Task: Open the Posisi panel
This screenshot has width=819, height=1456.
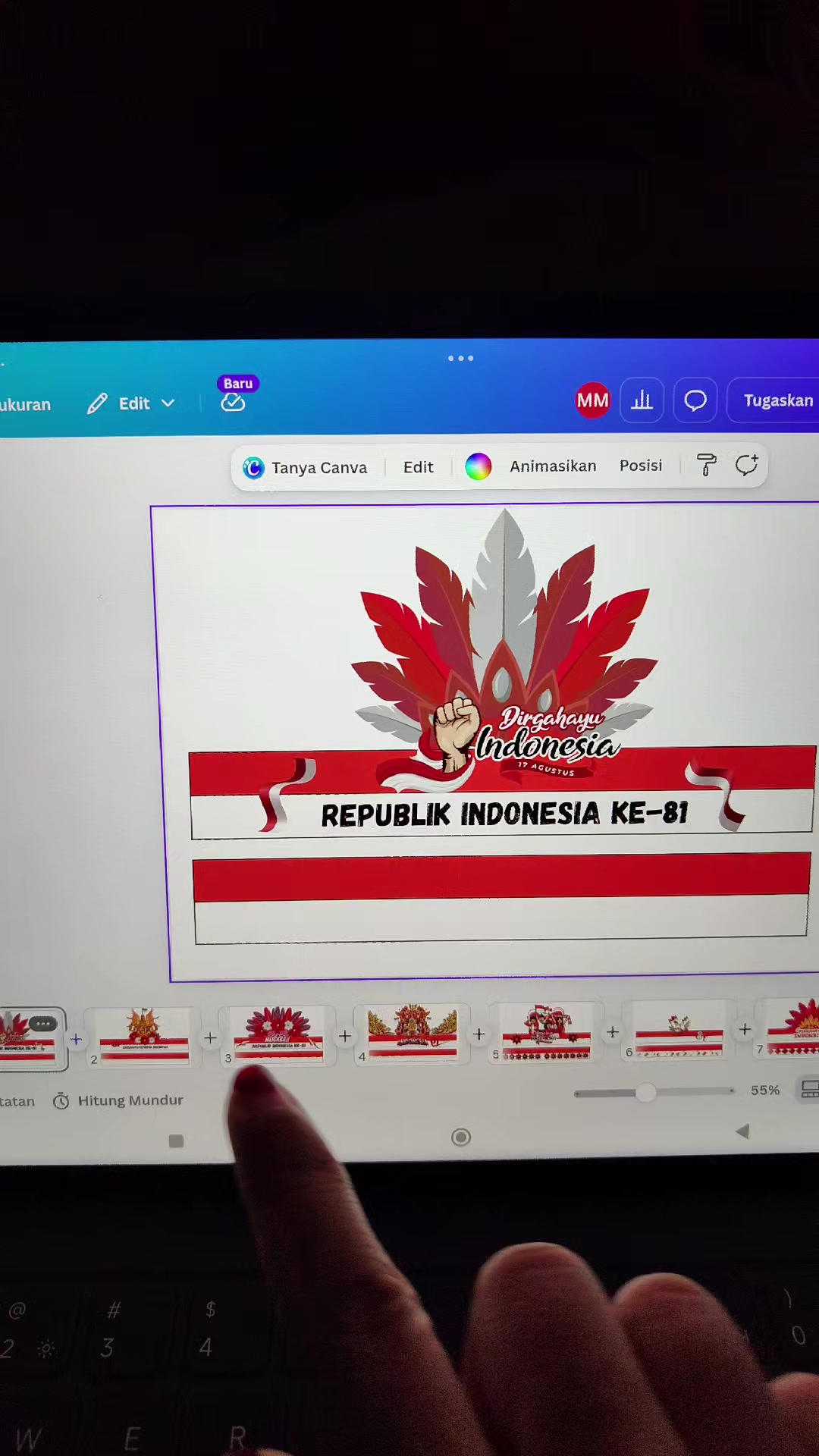Action: pyautogui.click(x=641, y=465)
